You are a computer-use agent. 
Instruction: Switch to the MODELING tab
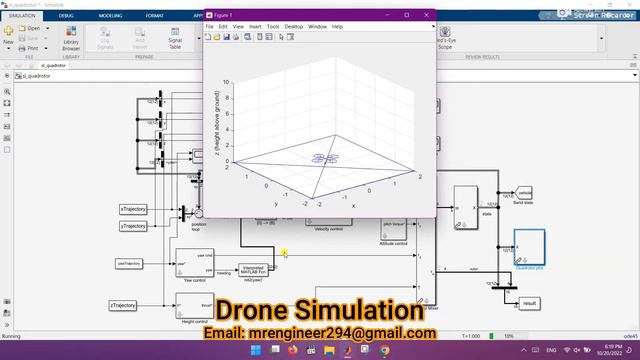click(111, 16)
